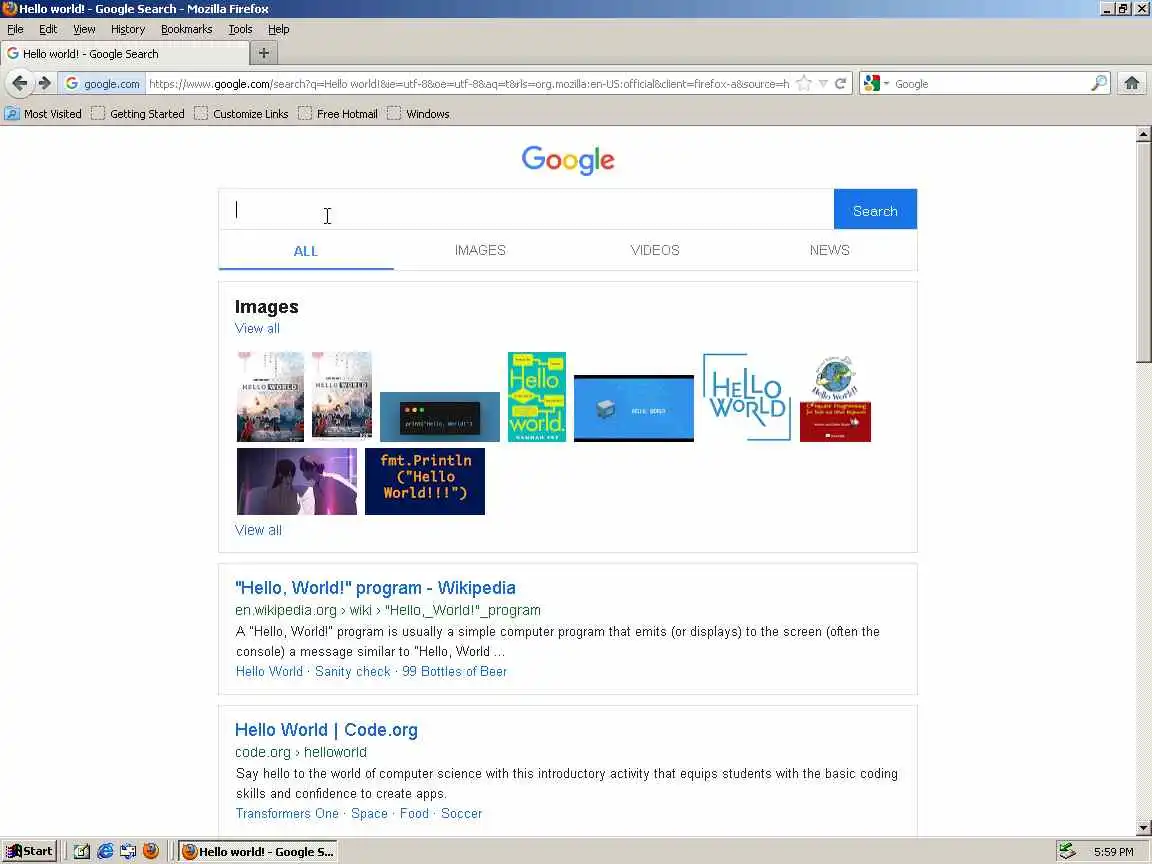This screenshot has height=864, width=1152.
Task: Click the vertical scrollbar thumb
Action: [x=1143, y=252]
